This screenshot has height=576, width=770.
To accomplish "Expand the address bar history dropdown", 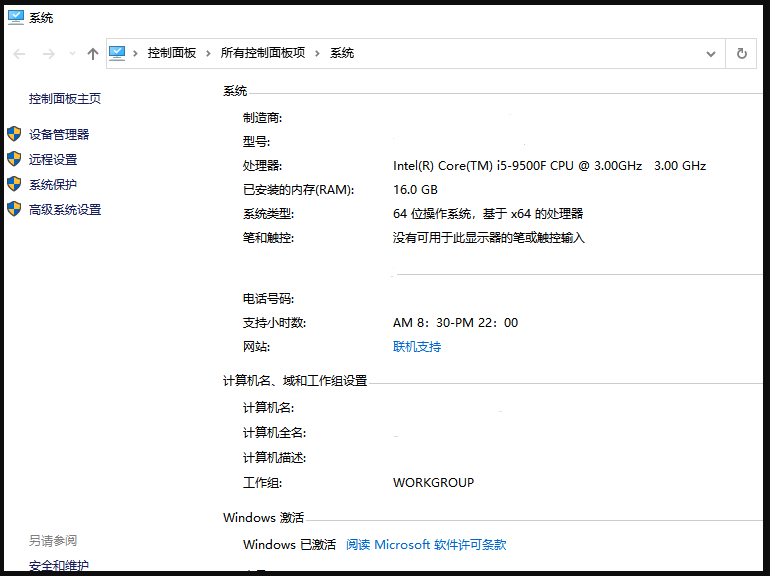I will click(711, 54).
